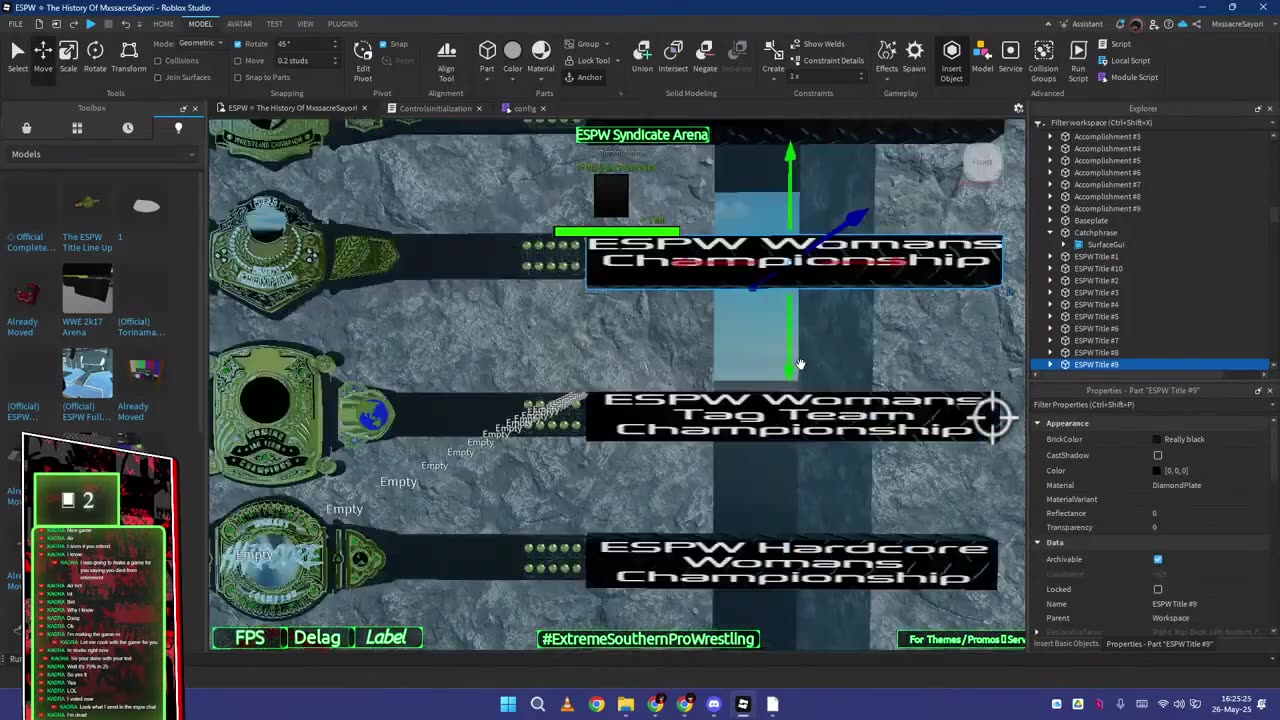
Task: Toggle the Rotate snapping checkbox
Action: pos(238,44)
